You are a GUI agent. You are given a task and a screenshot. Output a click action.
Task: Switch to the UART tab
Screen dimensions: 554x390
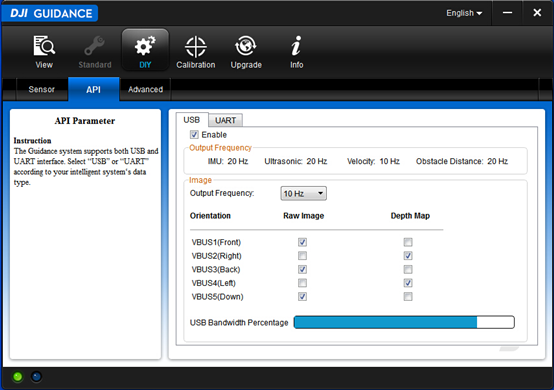click(x=225, y=120)
